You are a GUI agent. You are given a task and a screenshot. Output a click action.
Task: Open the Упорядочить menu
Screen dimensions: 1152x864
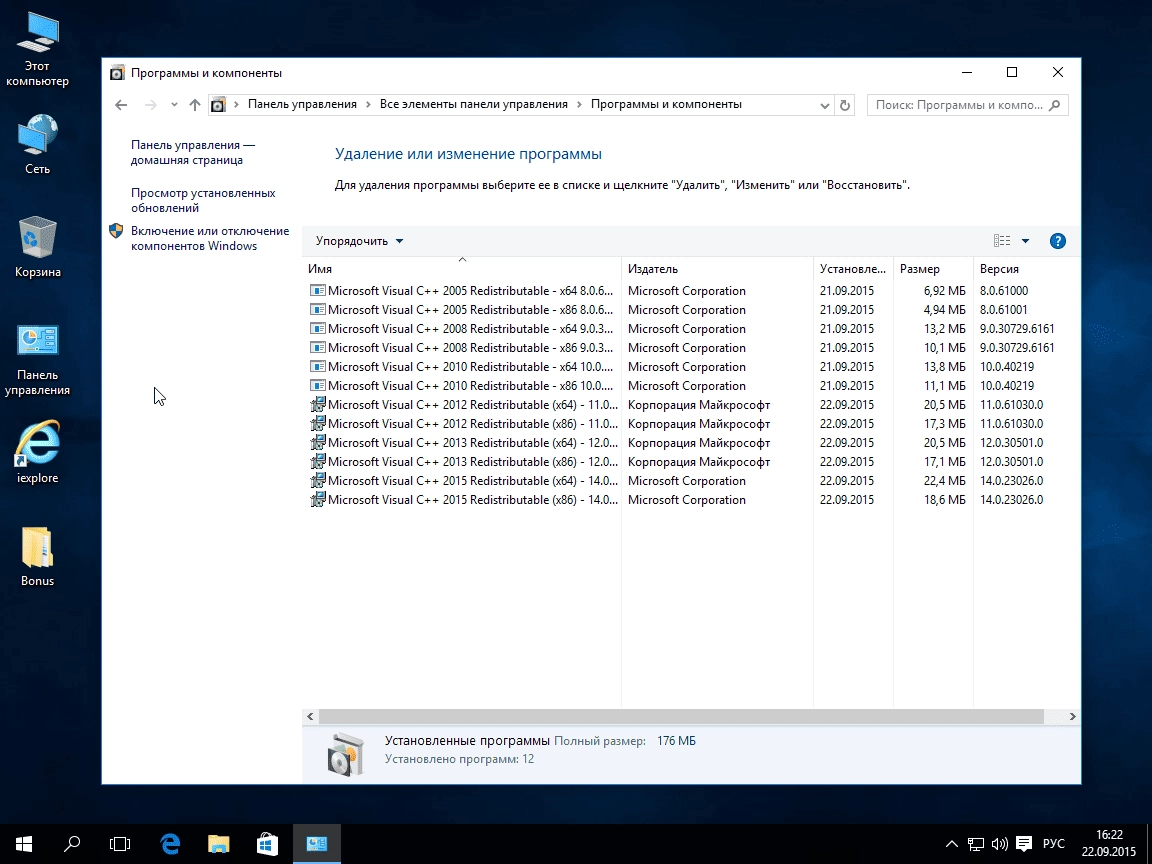click(359, 241)
